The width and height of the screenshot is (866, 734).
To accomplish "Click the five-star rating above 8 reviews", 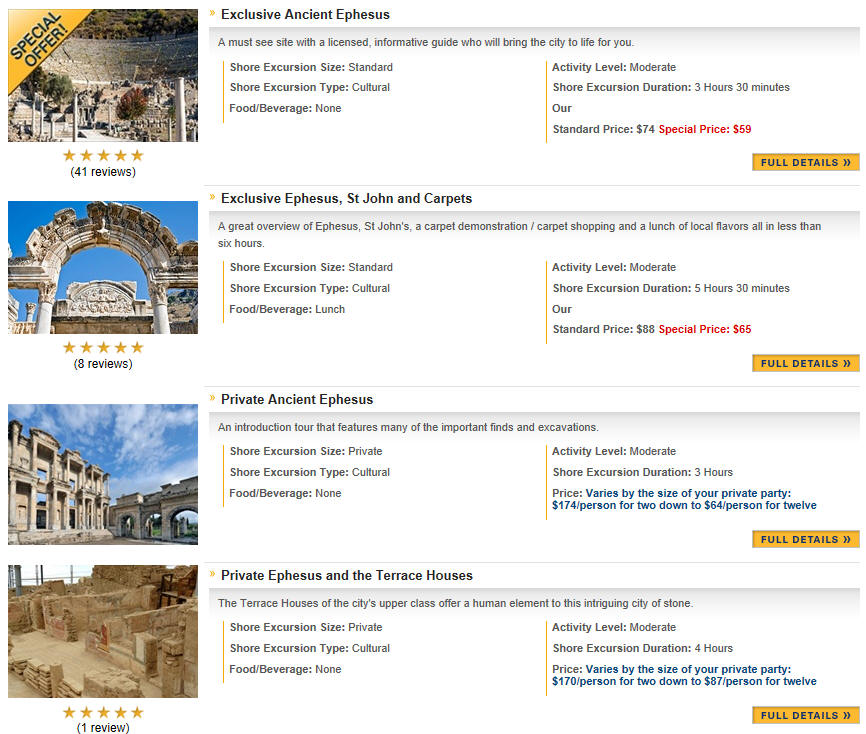I will (x=103, y=347).
